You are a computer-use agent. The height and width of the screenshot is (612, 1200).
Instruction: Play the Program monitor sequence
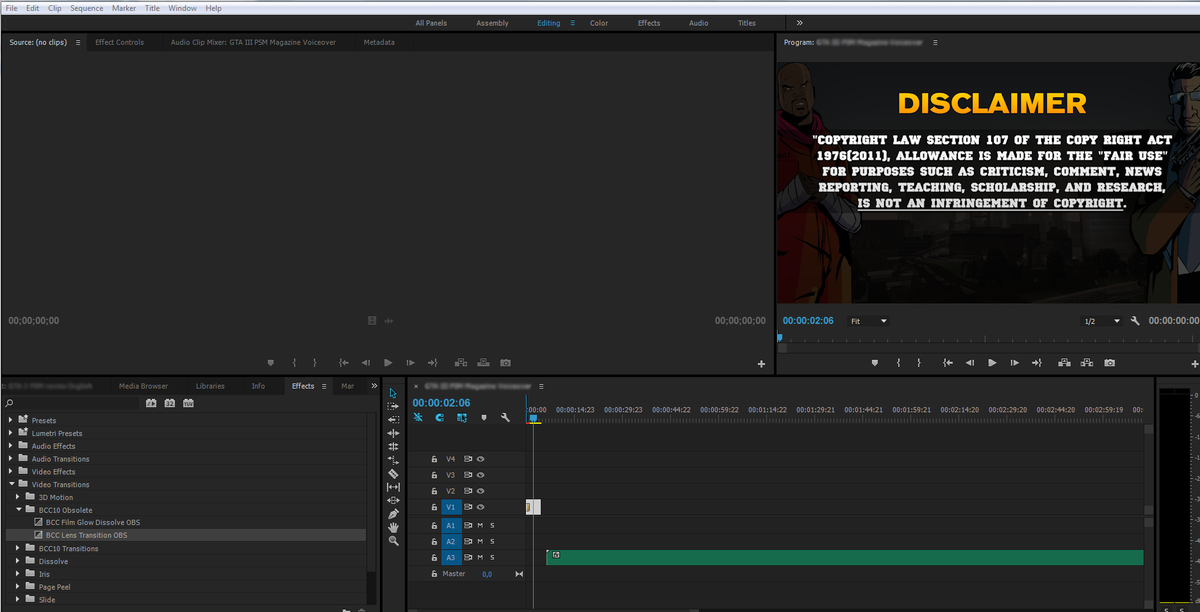tap(992, 362)
